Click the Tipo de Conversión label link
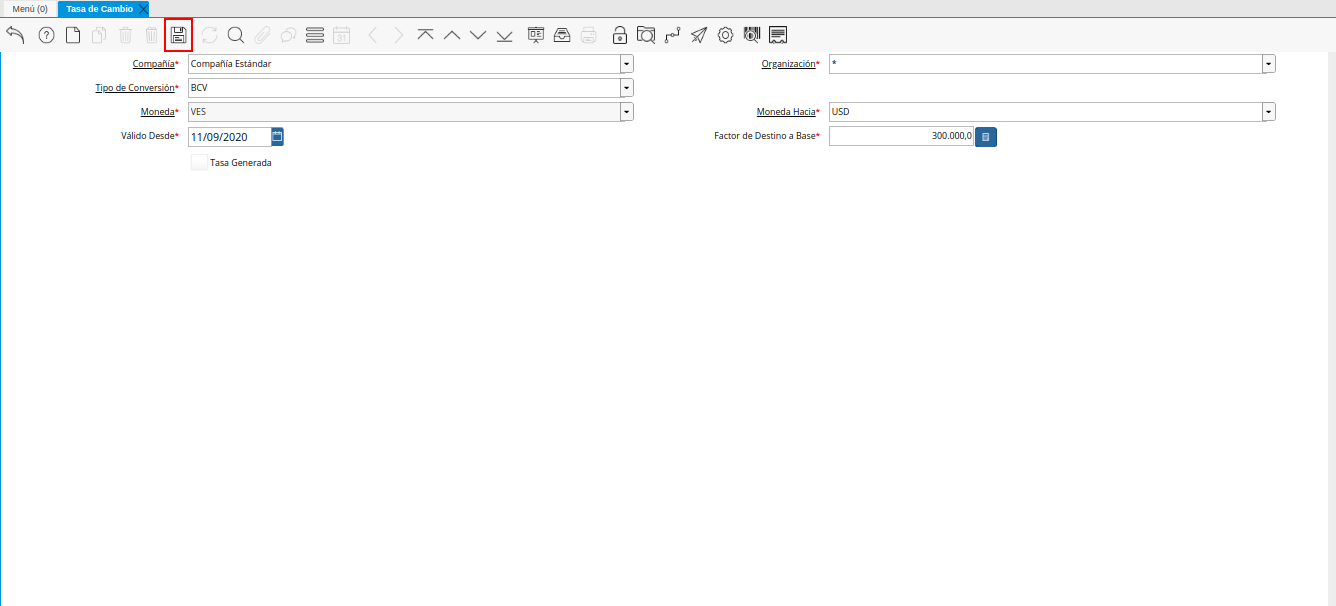 pos(135,88)
